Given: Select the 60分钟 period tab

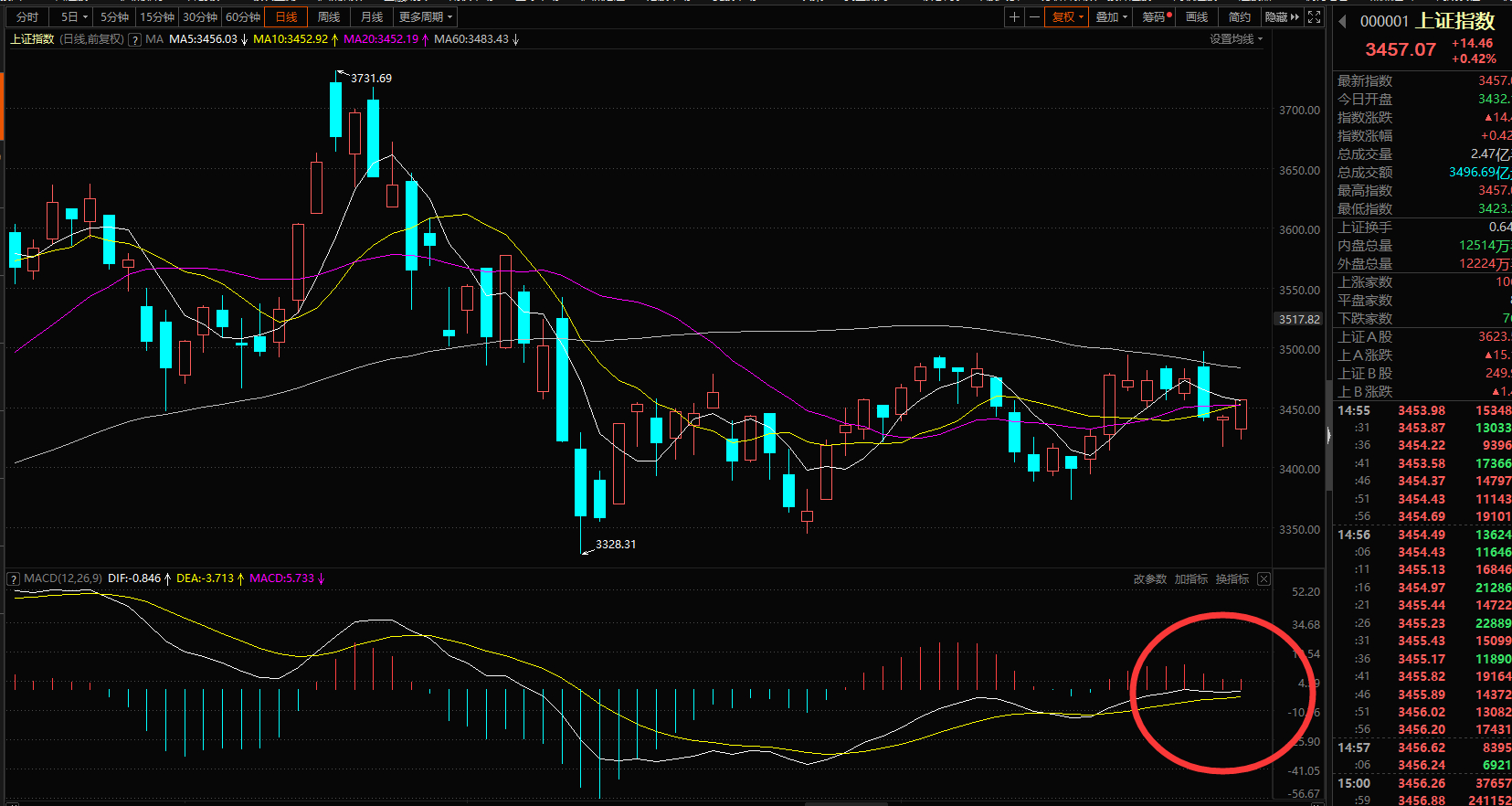Looking at the screenshot, I should [x=243, y=17].
